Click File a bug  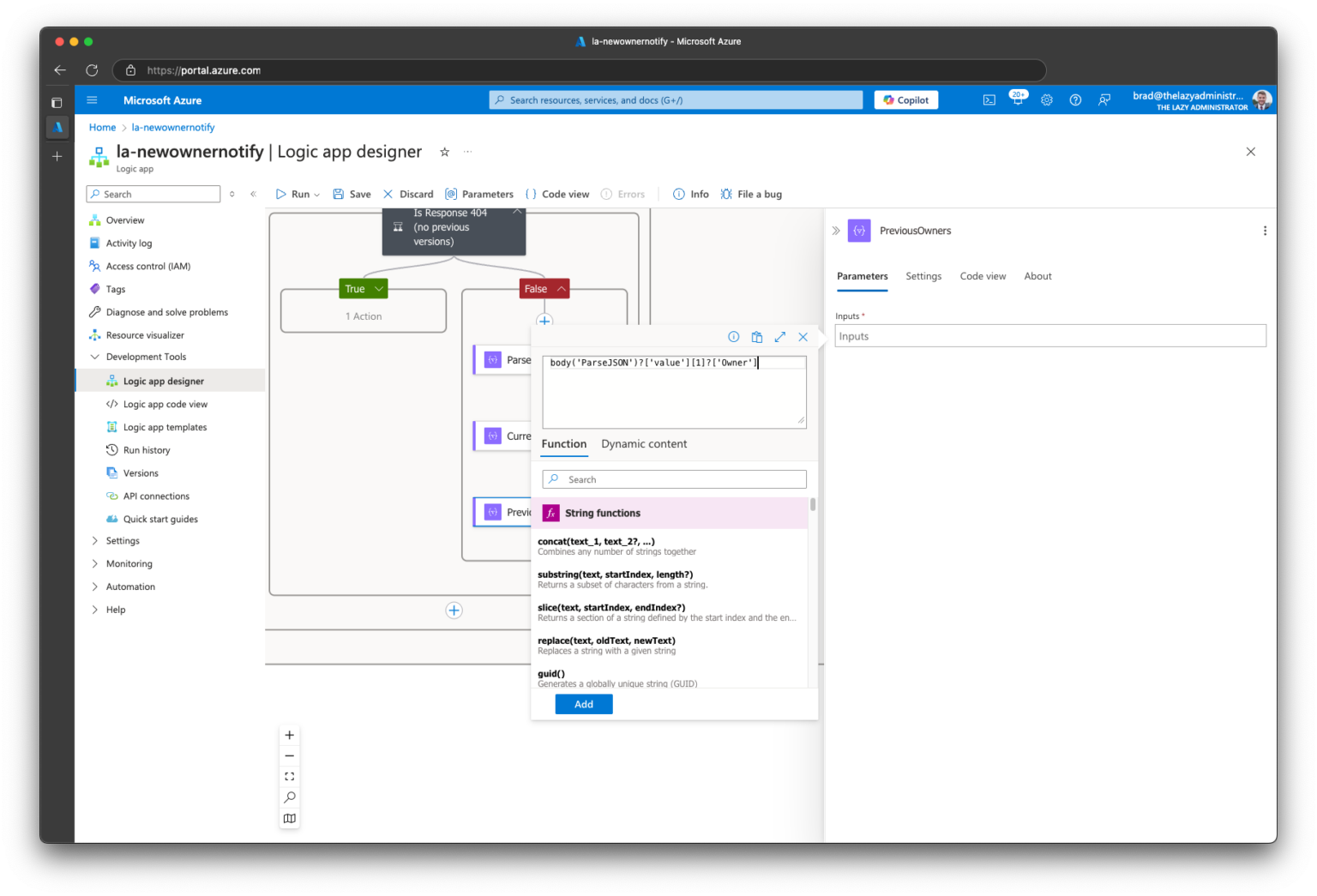click(x=751, y=195)
